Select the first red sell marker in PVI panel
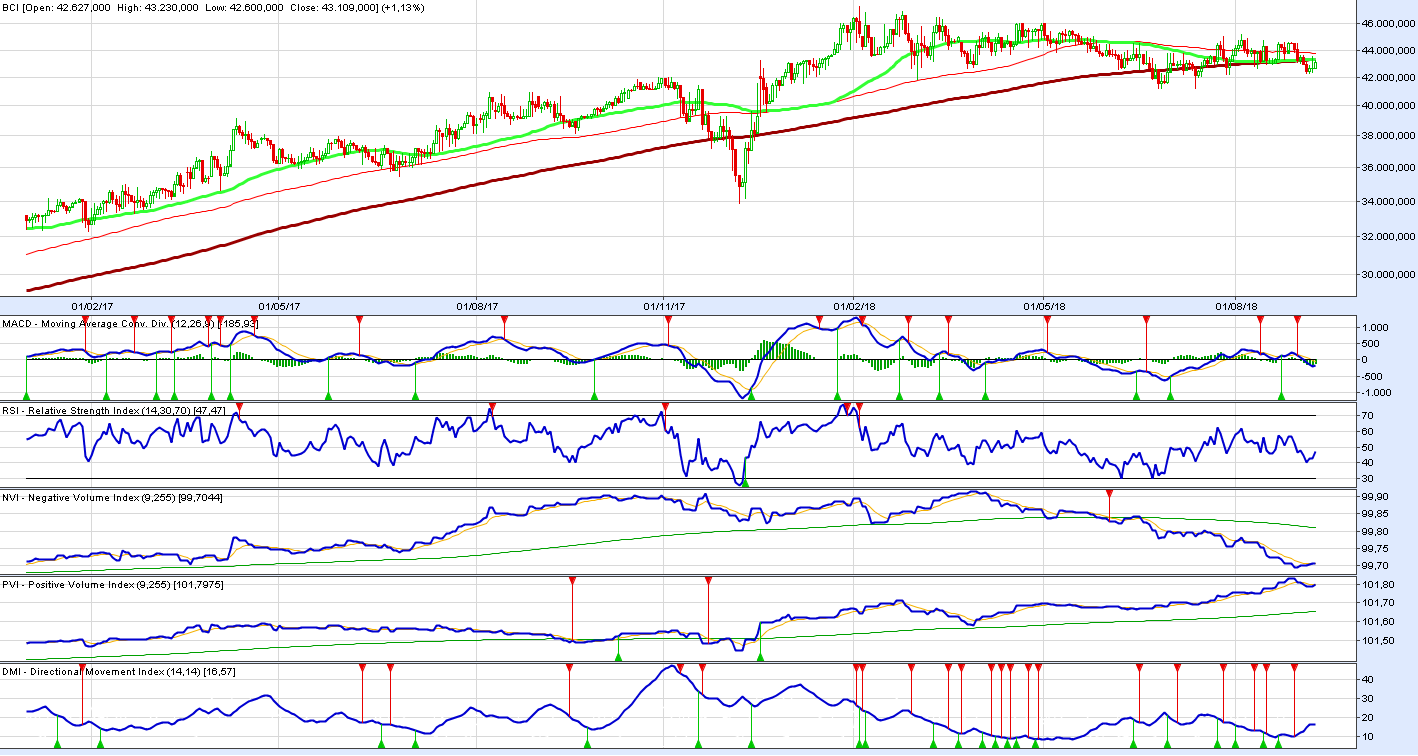 pos(572,581)
